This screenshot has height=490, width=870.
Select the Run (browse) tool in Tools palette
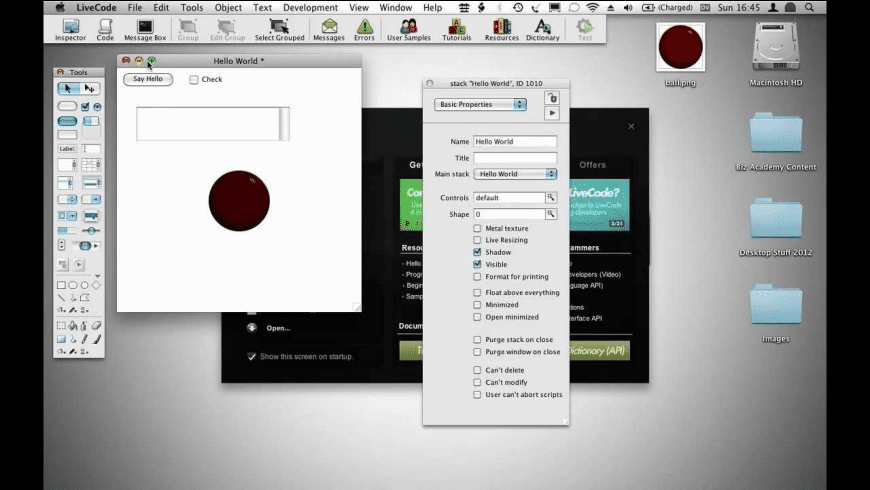(x=68, y=88)
